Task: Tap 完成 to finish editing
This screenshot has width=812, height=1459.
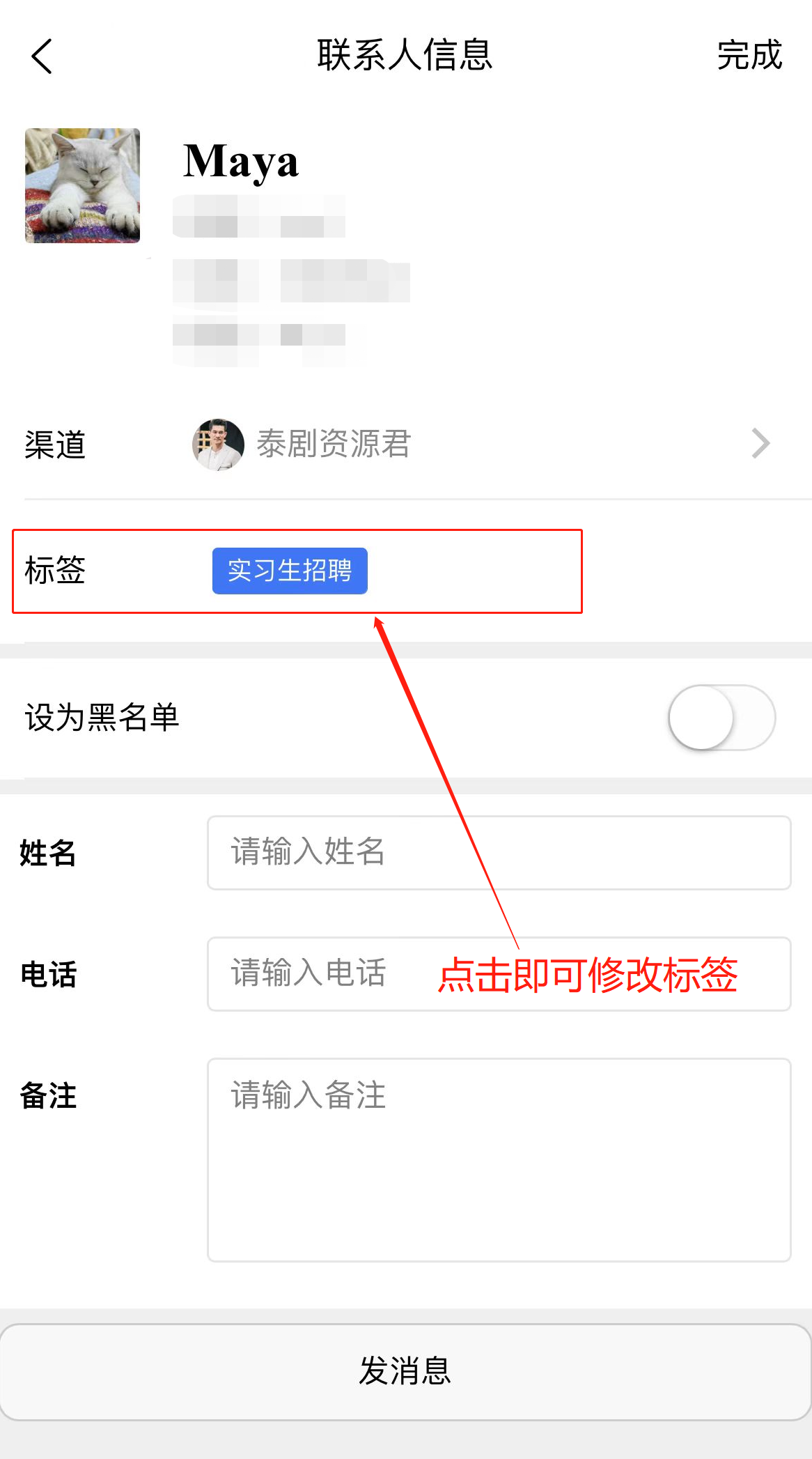Action: tap(749, 55)
